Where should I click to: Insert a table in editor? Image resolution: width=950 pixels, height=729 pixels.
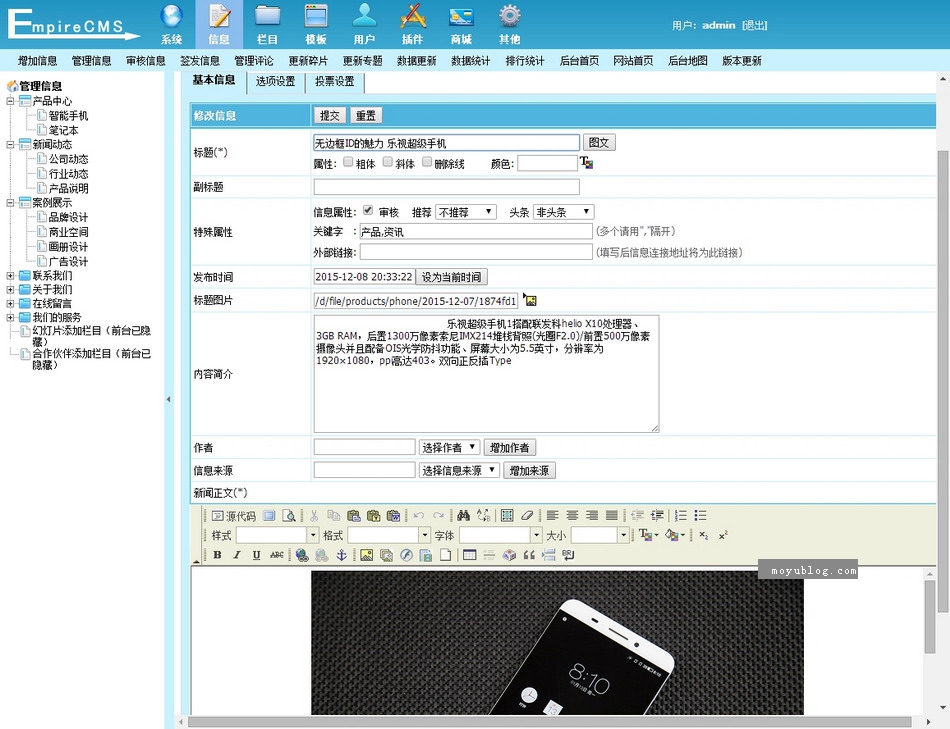[x=470, y=554]
